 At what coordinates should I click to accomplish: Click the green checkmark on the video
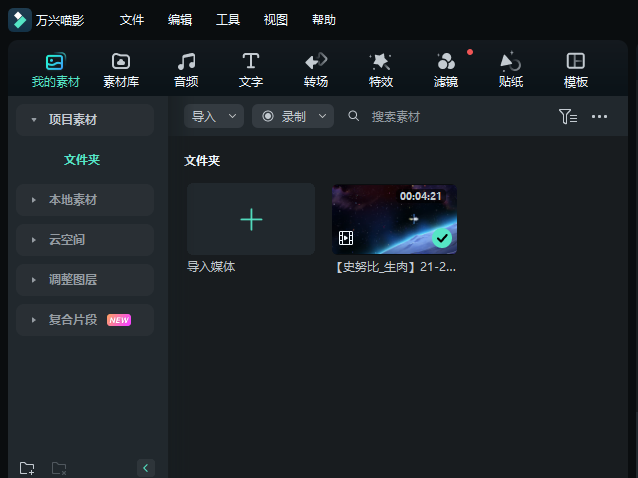[442, 238]
